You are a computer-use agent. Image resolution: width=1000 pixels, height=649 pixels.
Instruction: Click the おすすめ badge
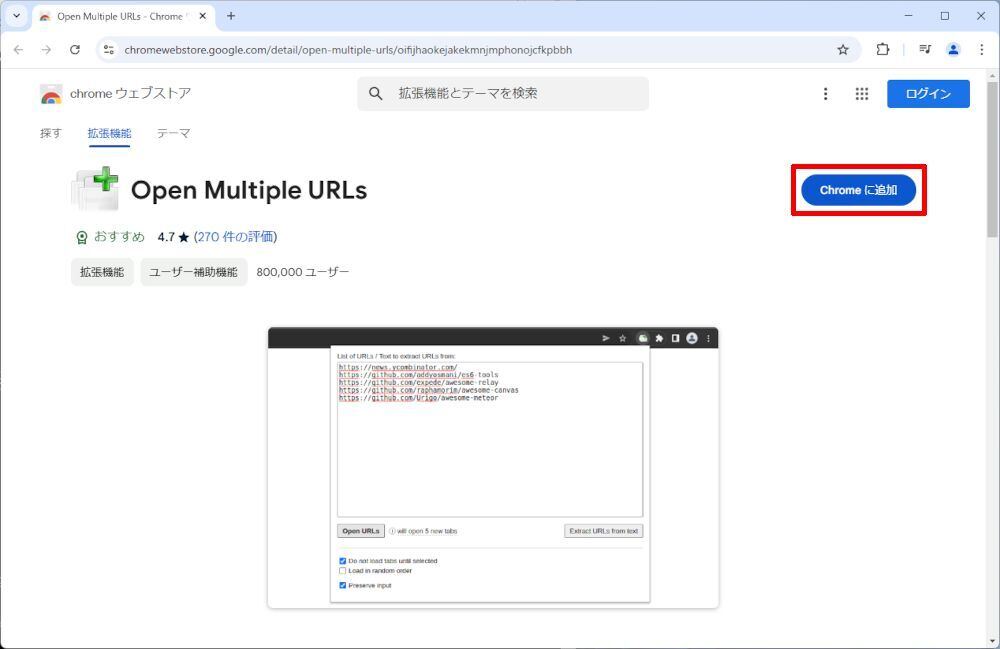[110, 237]
